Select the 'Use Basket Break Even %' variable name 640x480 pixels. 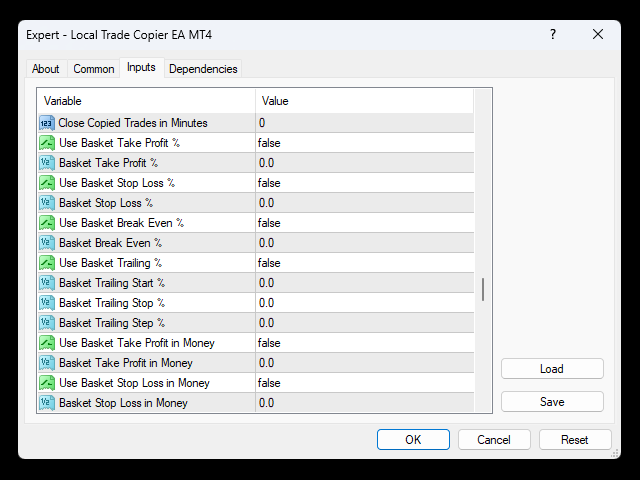(x=122, y=223)
